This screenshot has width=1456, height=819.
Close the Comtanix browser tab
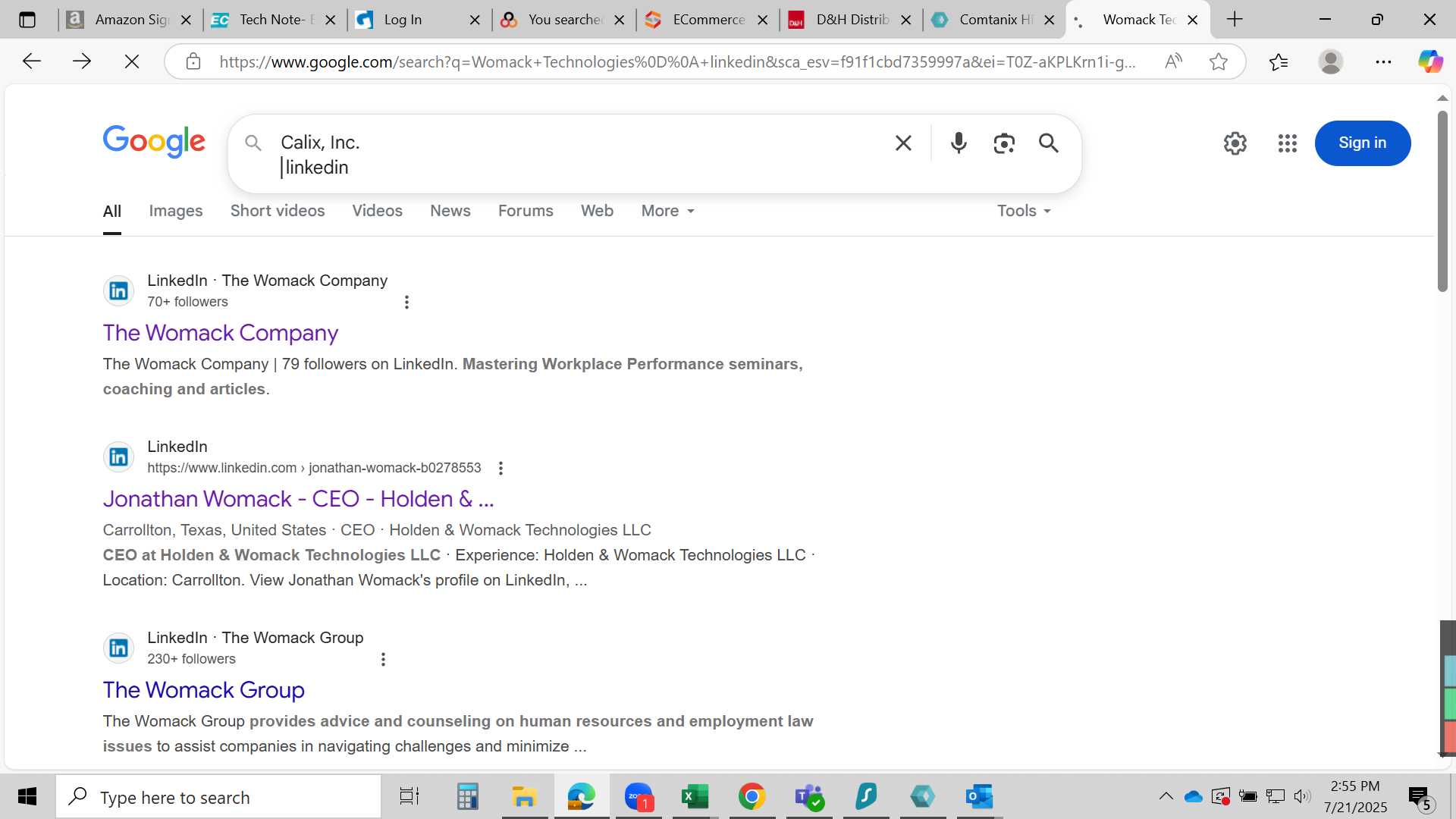pos(1050,20)
